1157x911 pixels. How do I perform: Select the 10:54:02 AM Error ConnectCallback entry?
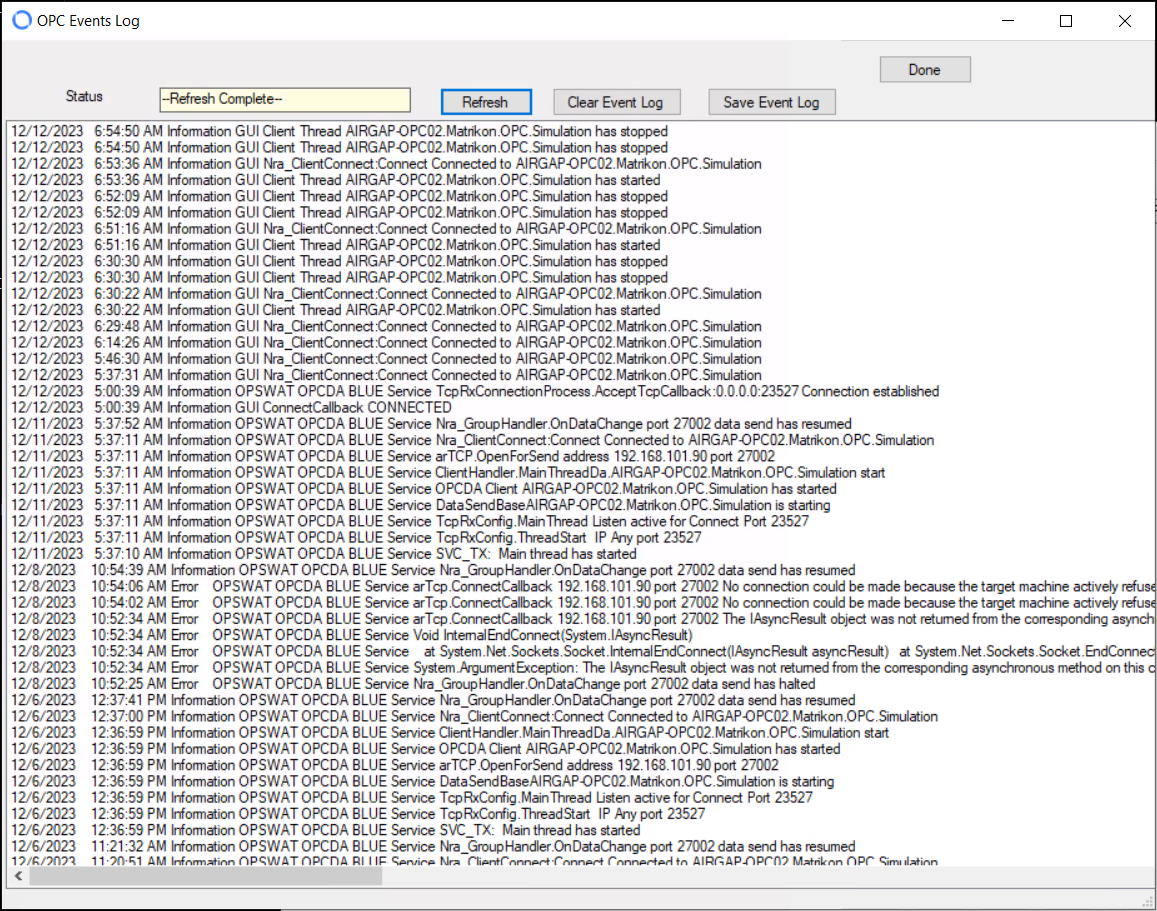point(583,603)
